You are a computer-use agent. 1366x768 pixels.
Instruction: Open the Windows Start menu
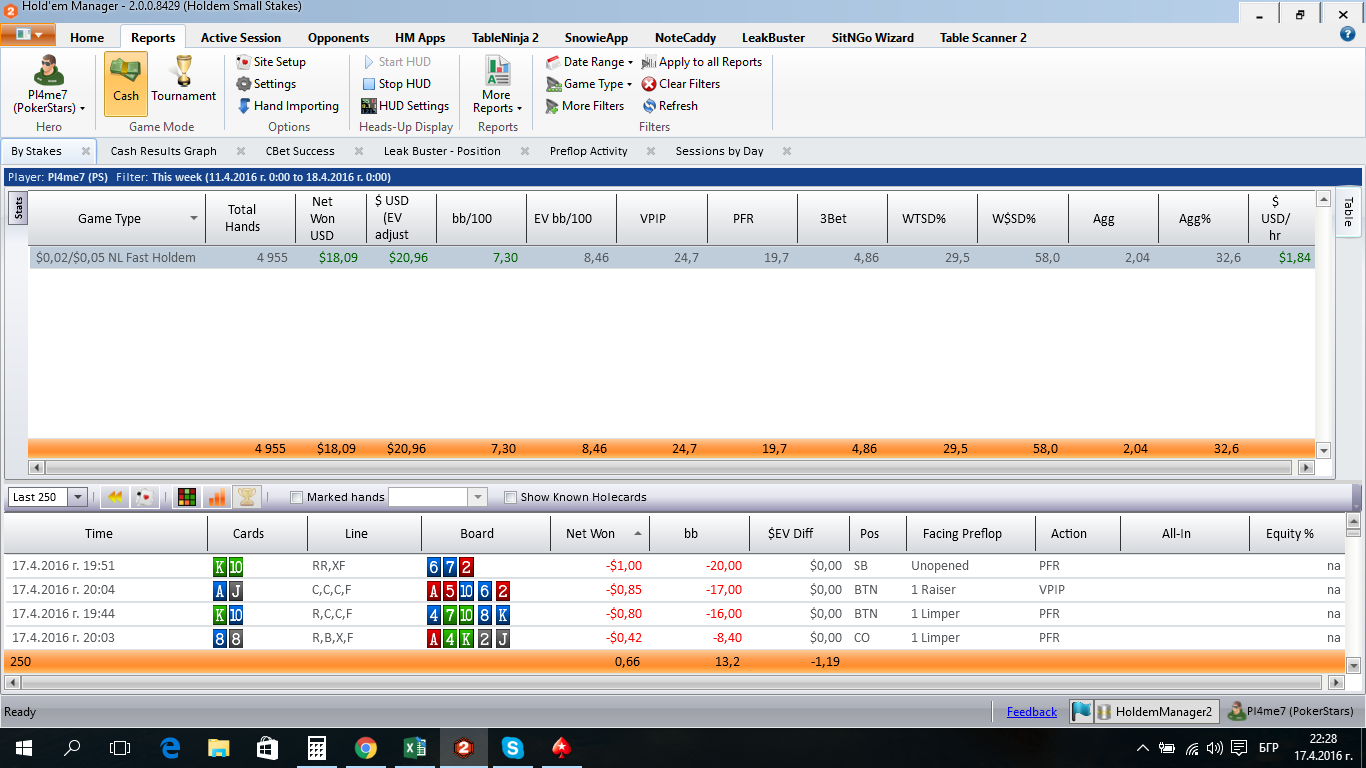coord(23,747)
